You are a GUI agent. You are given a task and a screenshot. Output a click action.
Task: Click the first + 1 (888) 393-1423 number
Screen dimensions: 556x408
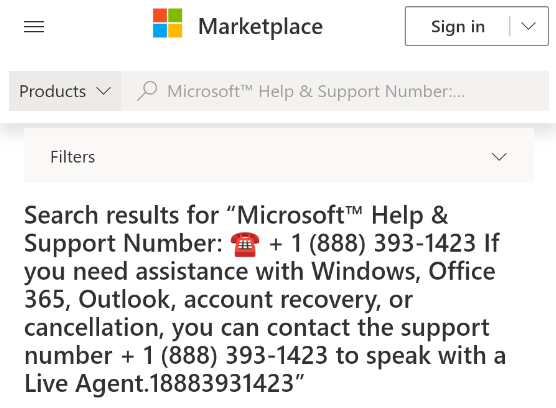click(372, 244)
